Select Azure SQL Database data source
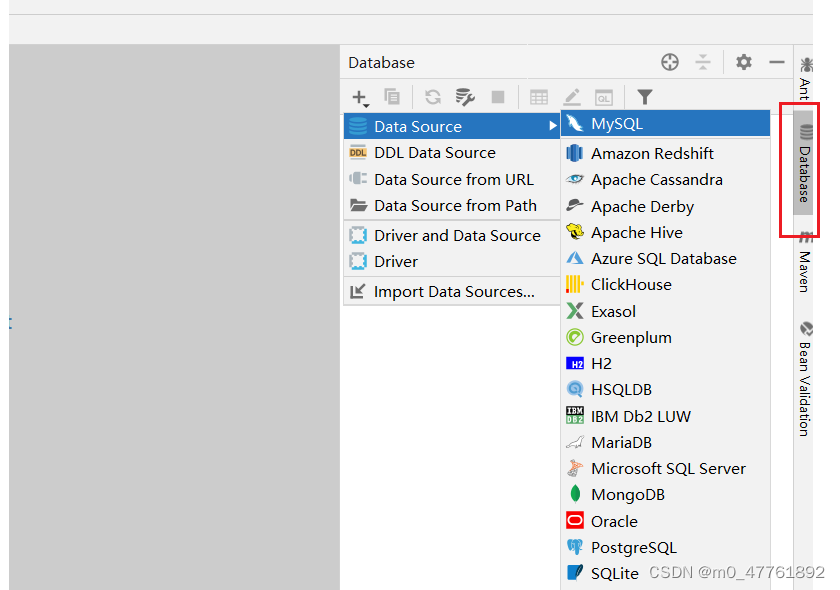The image size is (840, 590). (x=665, y=258)
